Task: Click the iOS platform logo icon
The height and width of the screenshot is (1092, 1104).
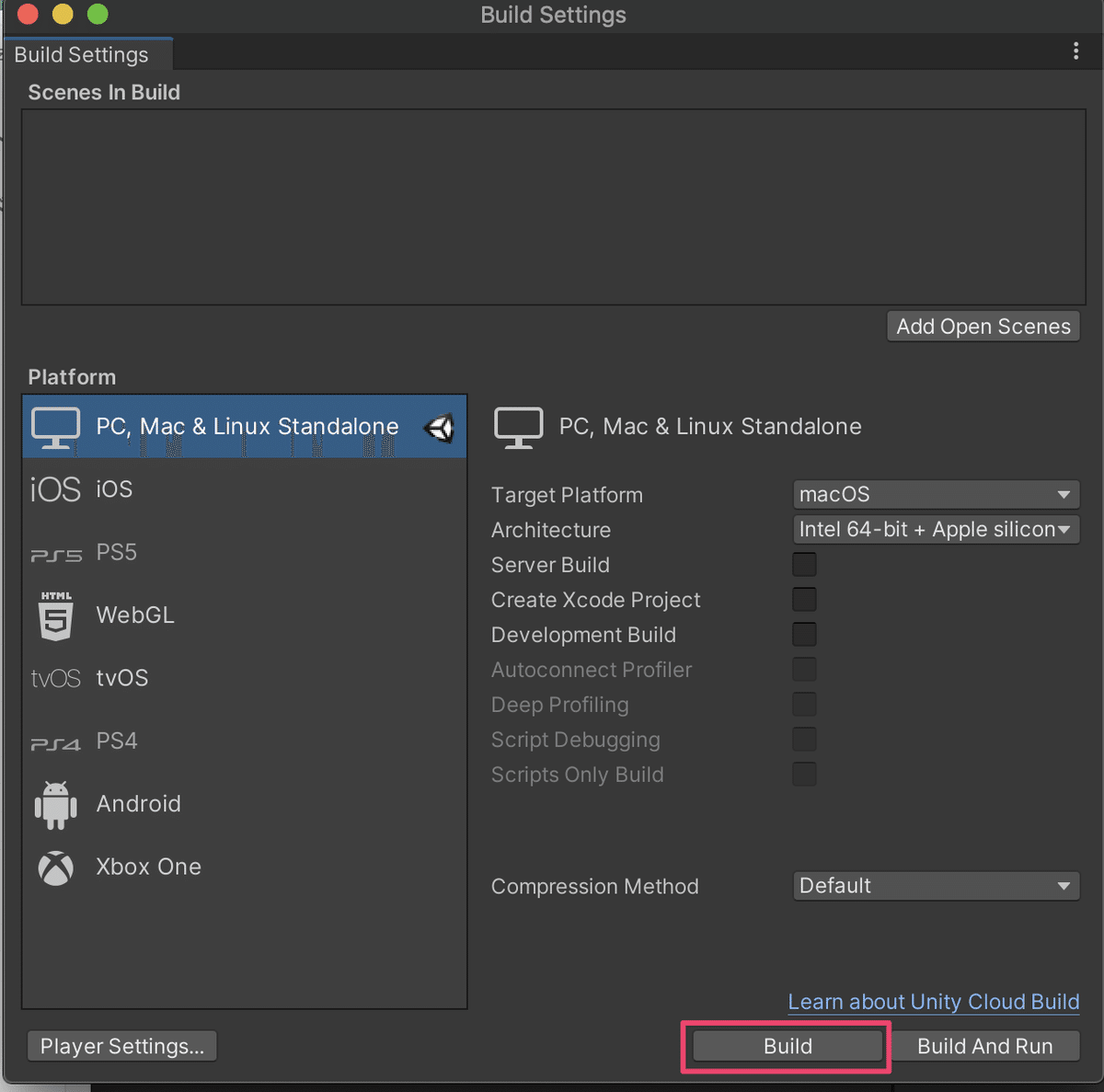Action: pos(55,489)
